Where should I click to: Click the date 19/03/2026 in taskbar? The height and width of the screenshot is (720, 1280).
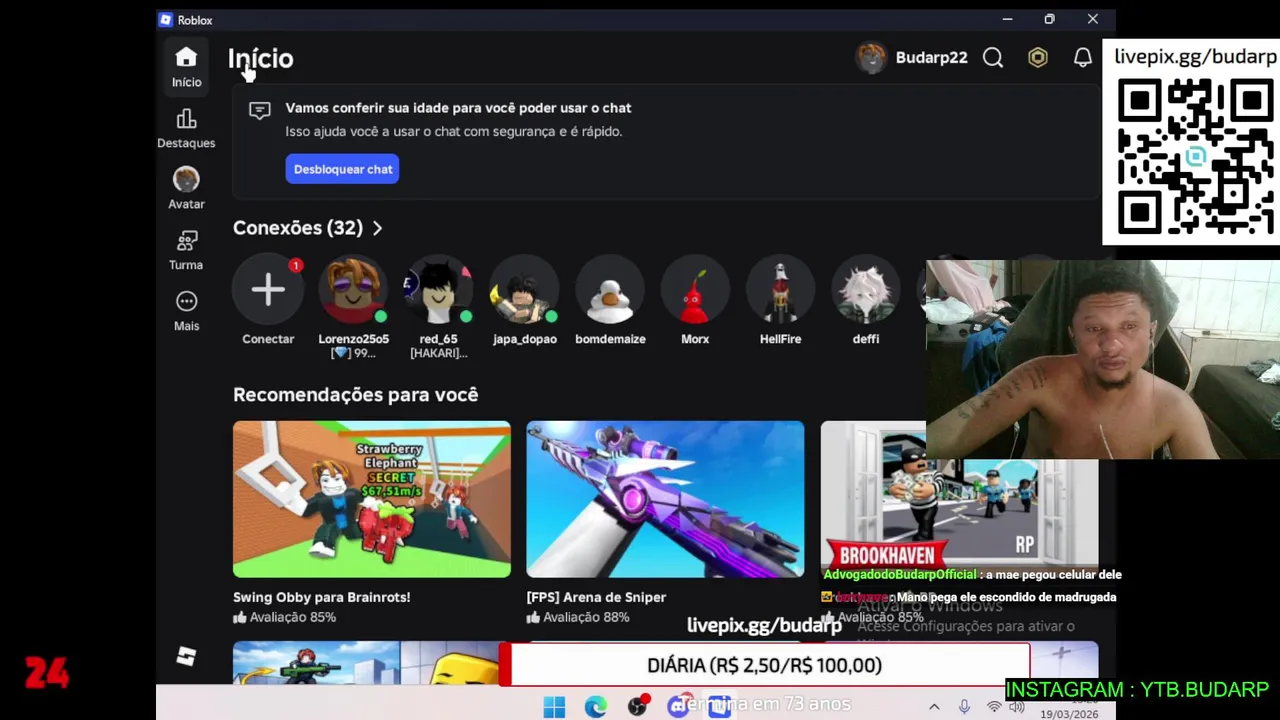(x=1068, y=714)
